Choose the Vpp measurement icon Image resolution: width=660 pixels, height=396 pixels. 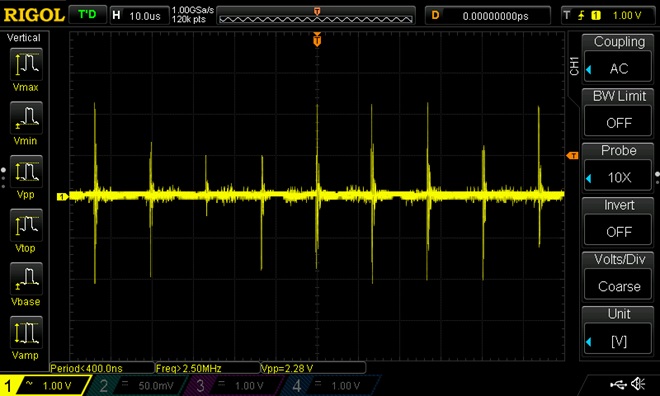[26, 171]
